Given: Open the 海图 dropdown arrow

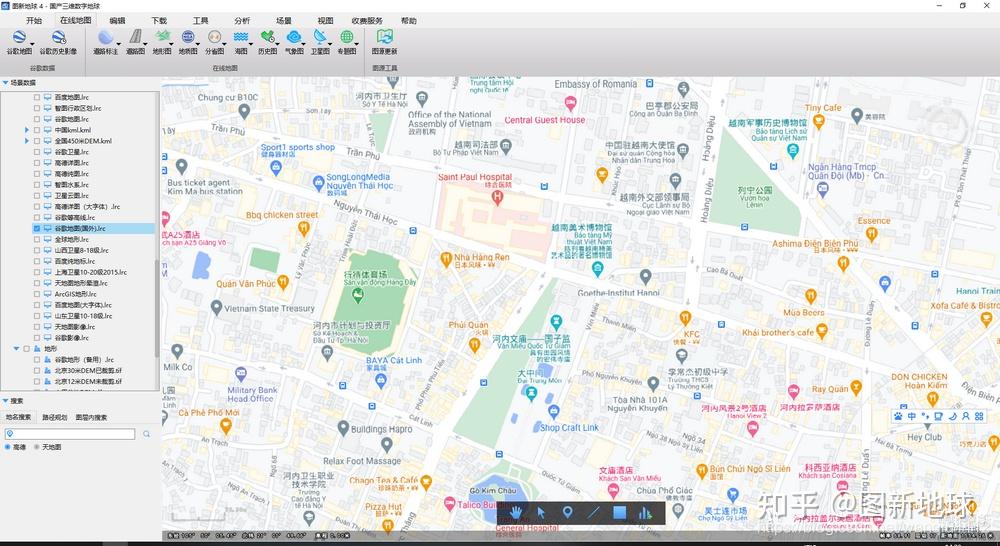Looking at the screenshot, I should [x=251, y=44].
